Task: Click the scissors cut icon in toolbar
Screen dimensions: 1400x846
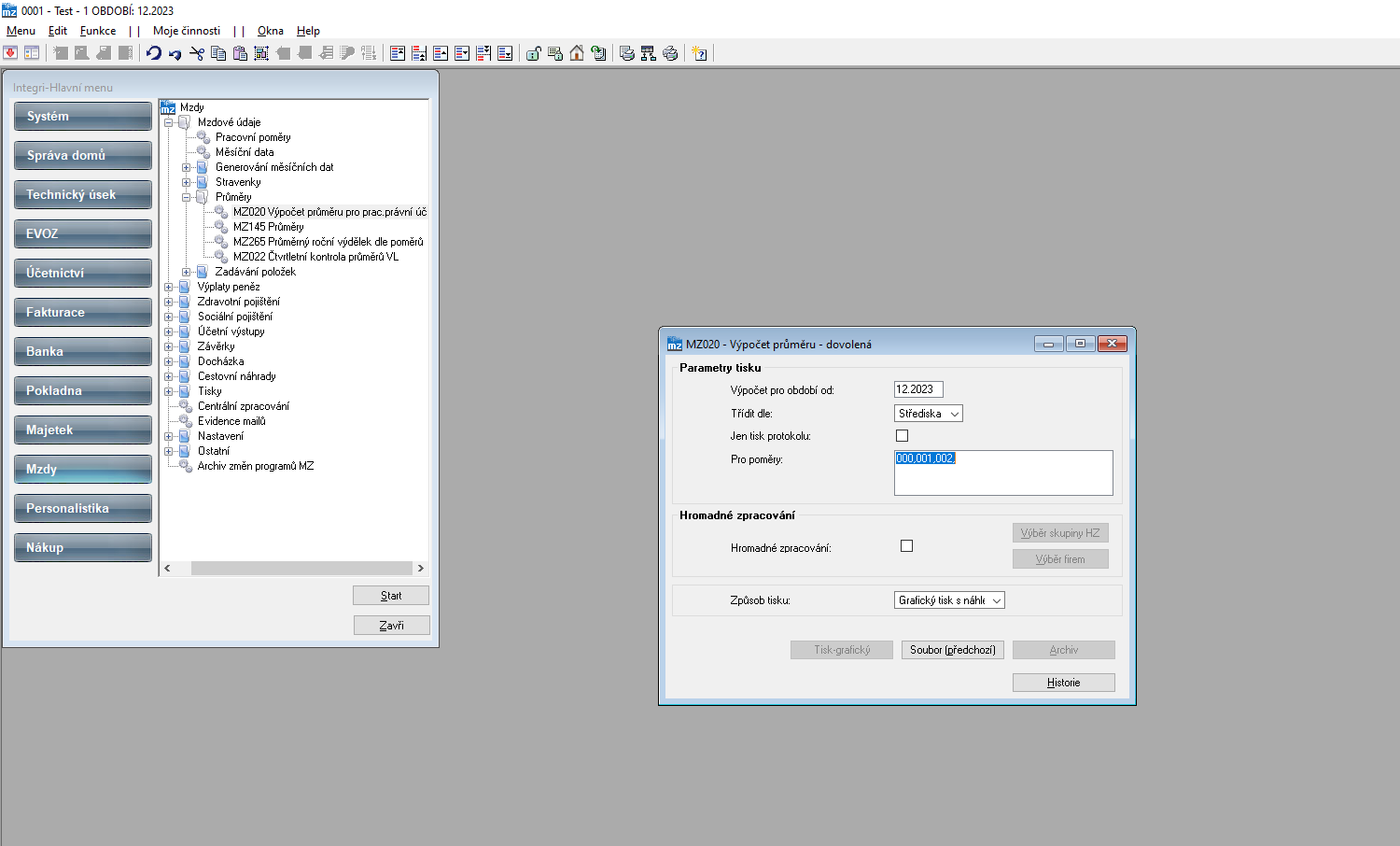Action: [x=197, y=53]
